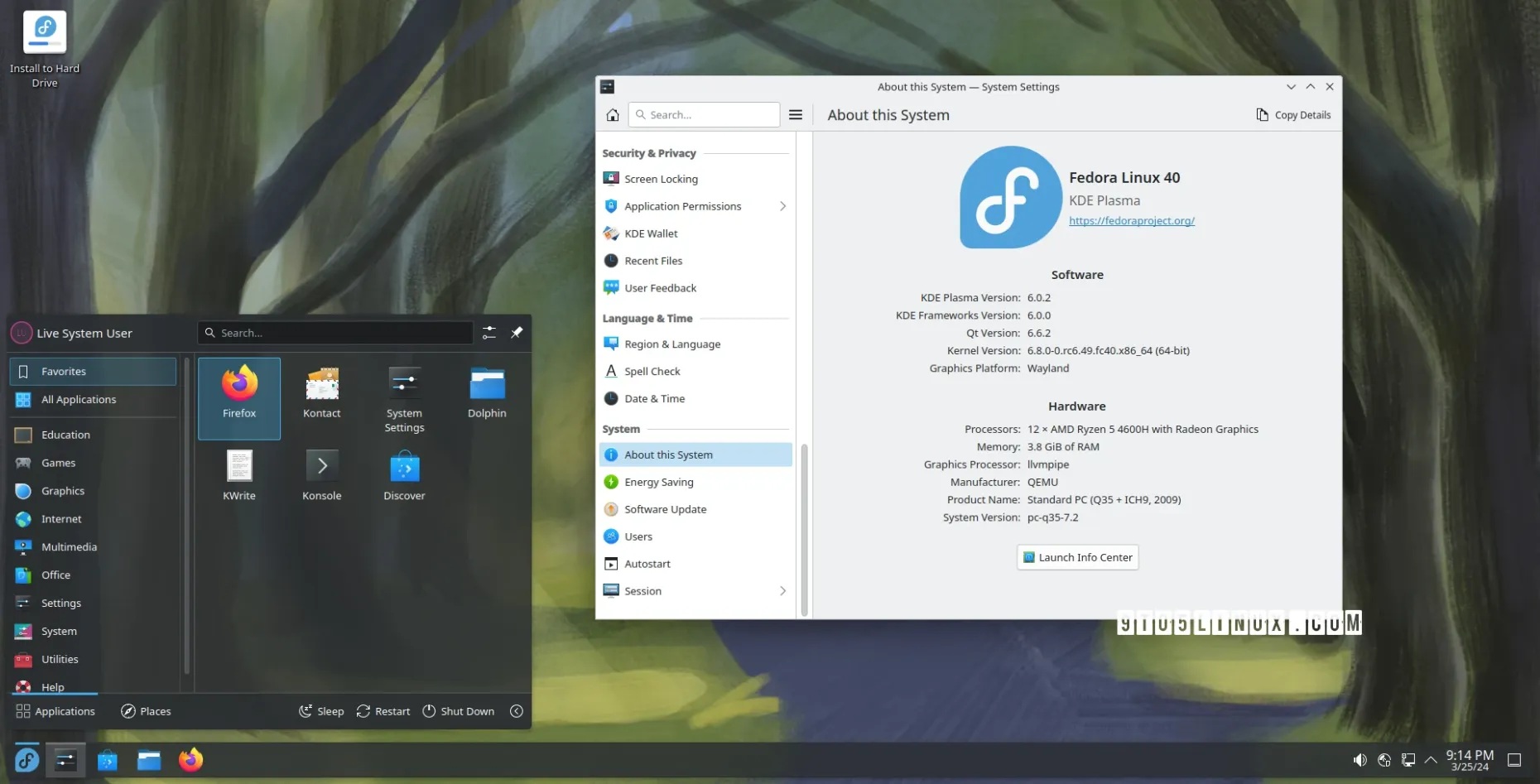This screenshot has height=784, width=1540.
Task: Open User Feedback settings
Action: [x=695, y=288]
